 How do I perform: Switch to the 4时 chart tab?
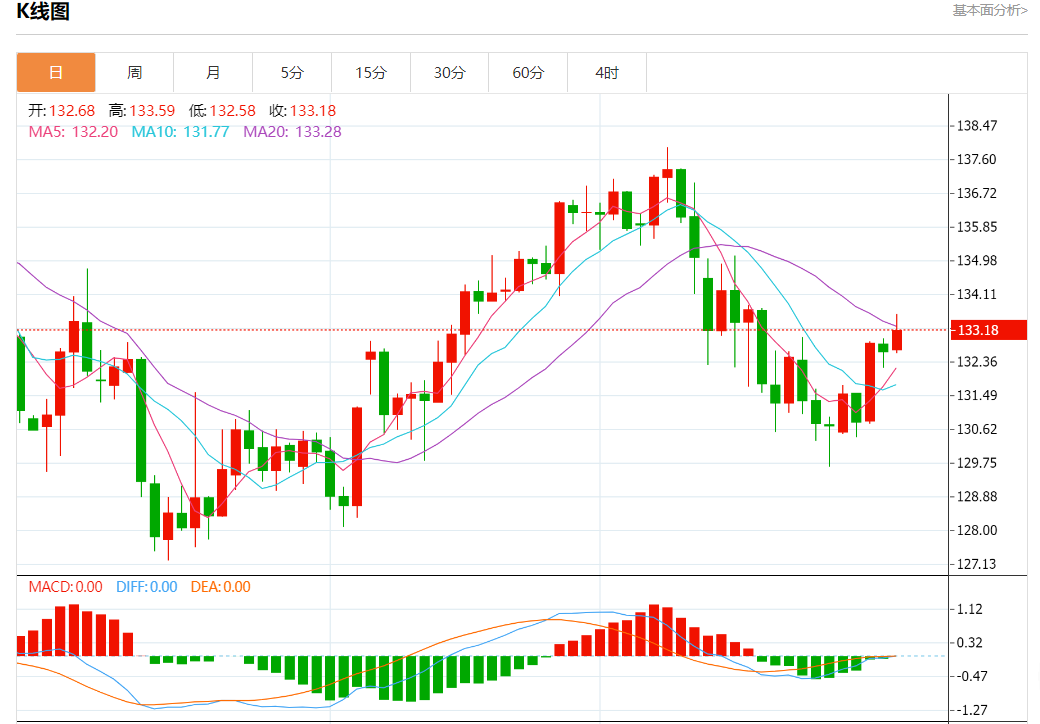[x=607, y=72]
